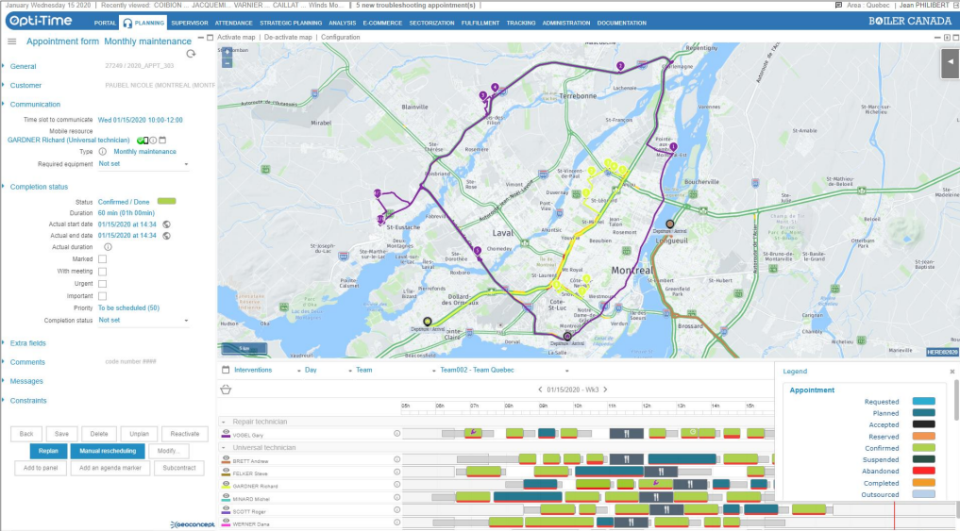Click the Longueuil depot marker on map

[670, 224]
